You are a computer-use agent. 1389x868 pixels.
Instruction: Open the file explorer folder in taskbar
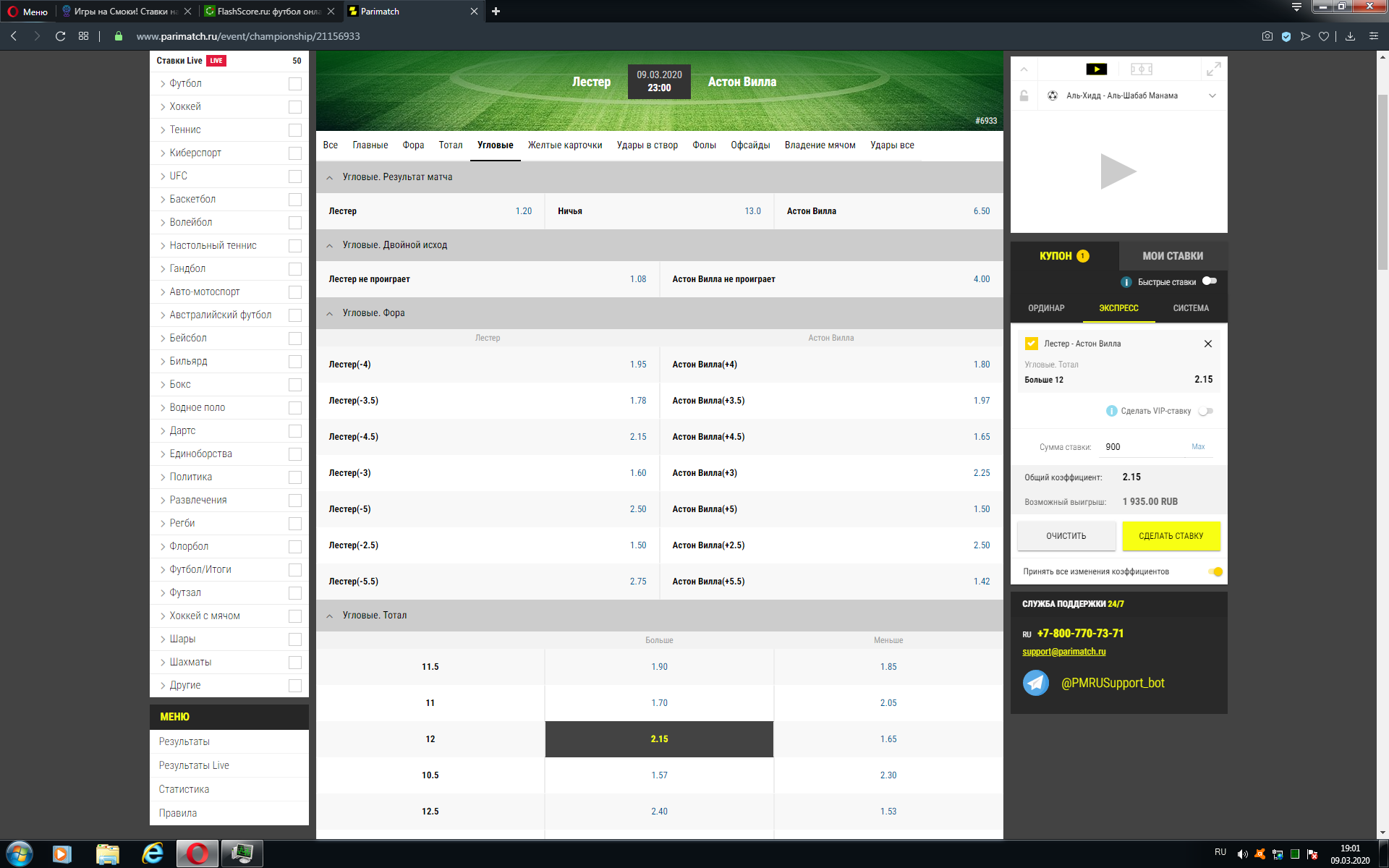(x=108, y=854)
